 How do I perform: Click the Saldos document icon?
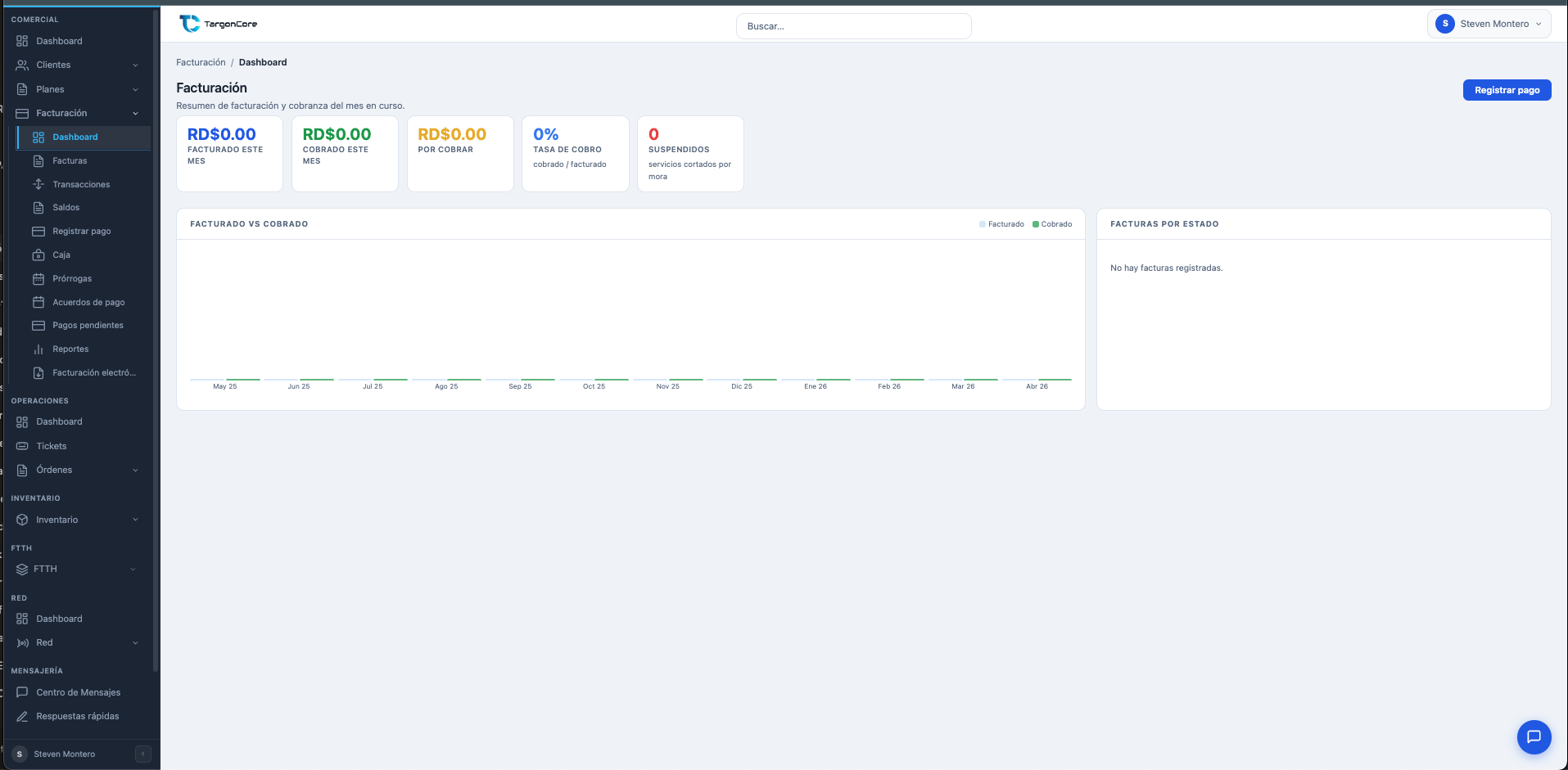38,207
